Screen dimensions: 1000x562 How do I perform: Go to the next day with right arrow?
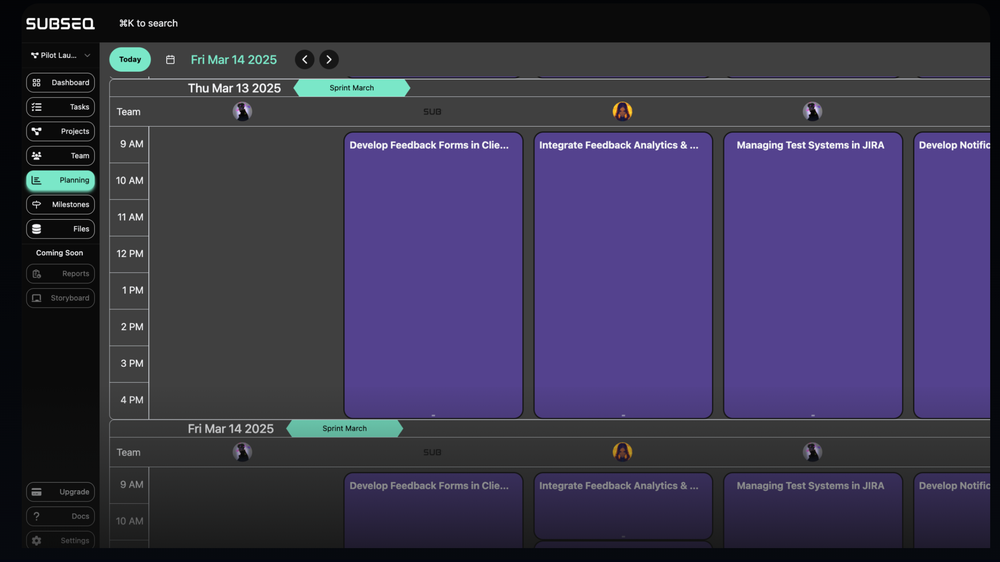(329, 60)
